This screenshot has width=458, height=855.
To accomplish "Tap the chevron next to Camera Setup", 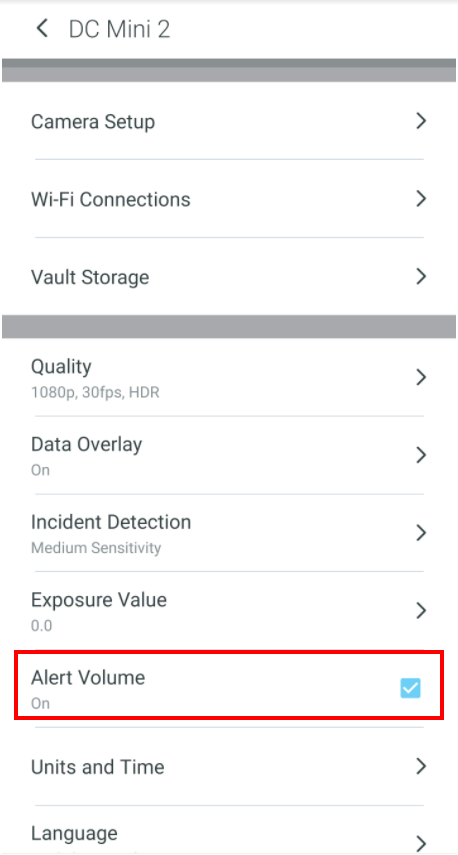I will coord(420,121).
